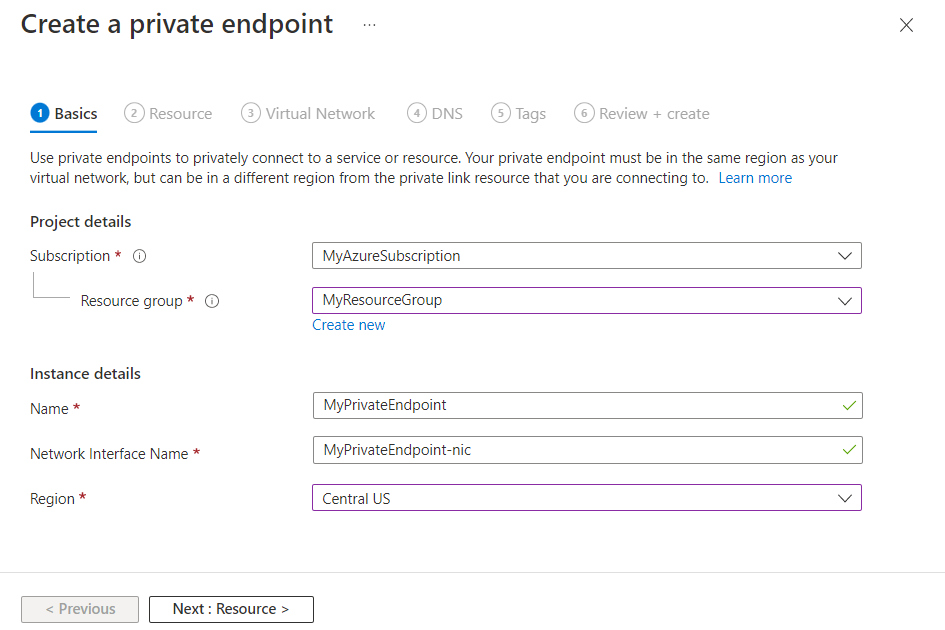Viewport: 945px width, 630px height.
Task: Click the Resource group dropdown chevron
Action: point(846,300)
